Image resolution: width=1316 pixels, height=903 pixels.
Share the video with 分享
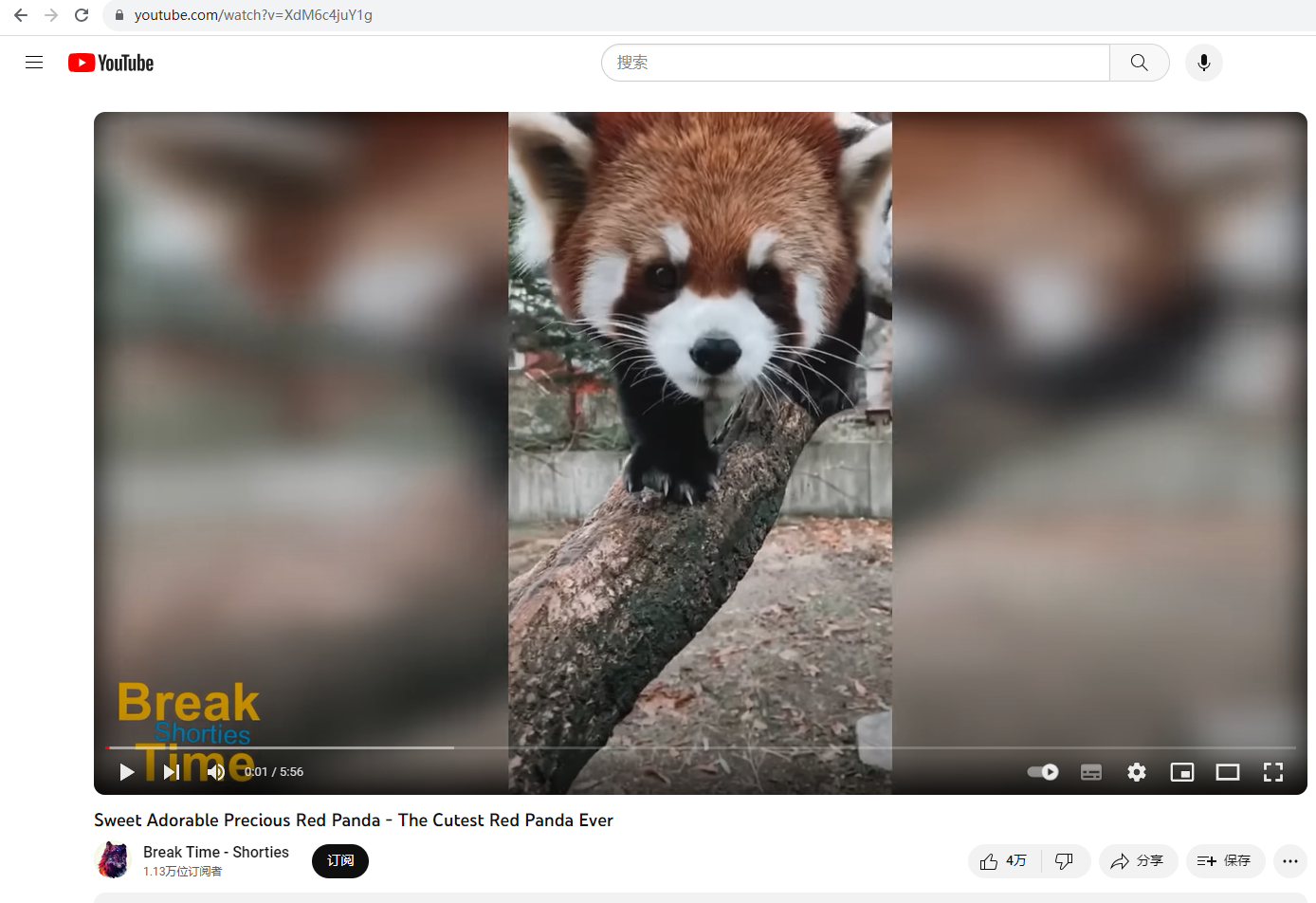(x=1138, y=860)
